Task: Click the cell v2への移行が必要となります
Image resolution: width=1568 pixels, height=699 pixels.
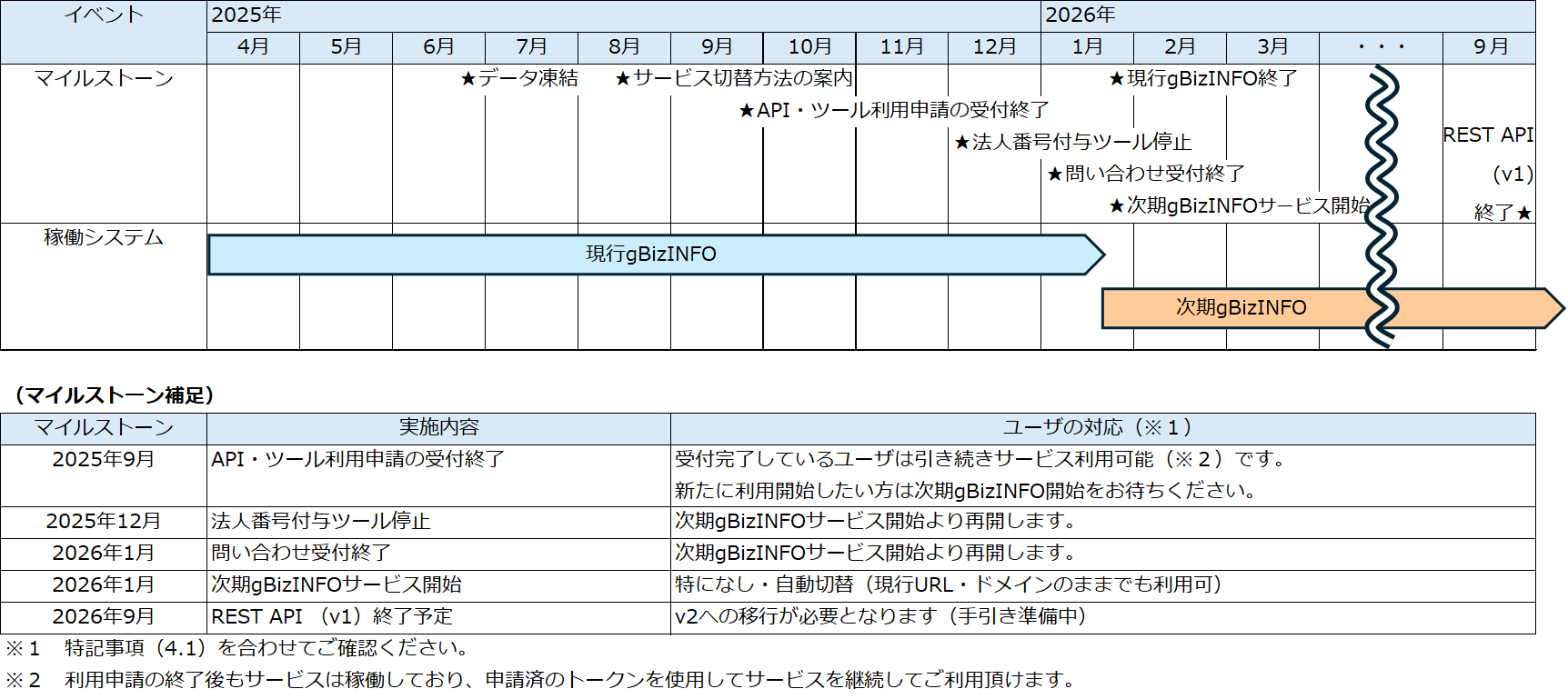Action: coord(1103,617)
